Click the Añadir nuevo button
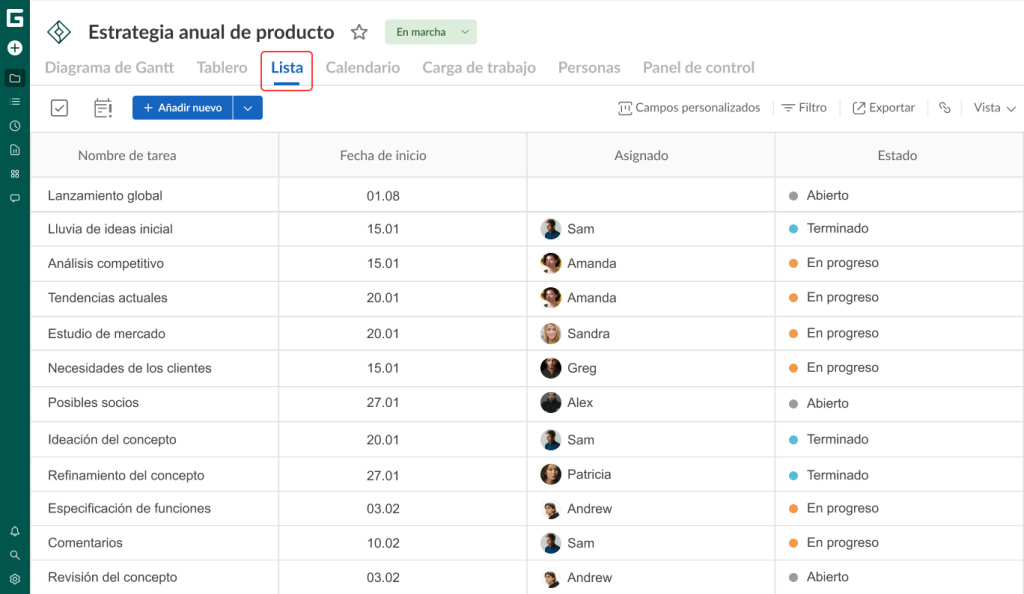1024x594 pixels. [x=182, y=108]
